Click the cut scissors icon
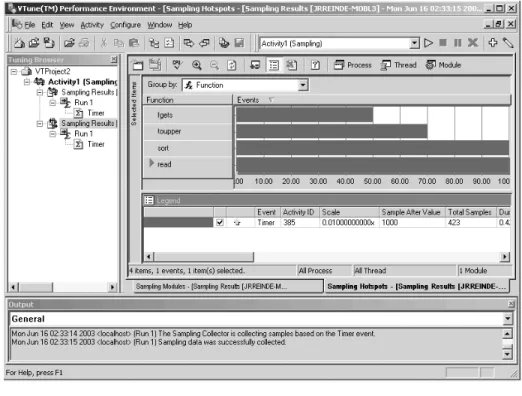Screen dimensions: 522x396 click(x=104, y=43)
